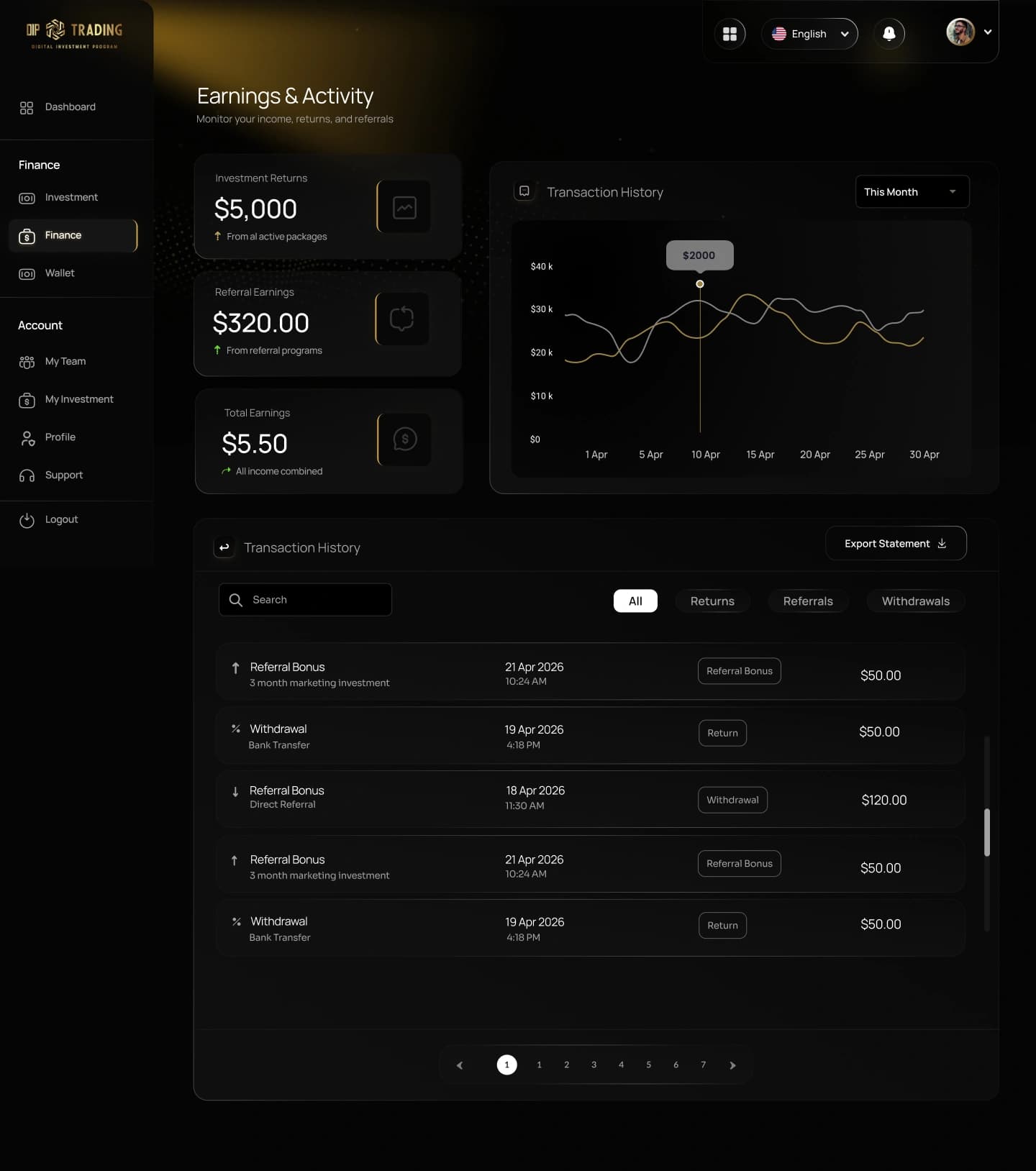Click the $320.00 Referral Earnings value
Viewport: 1036px width, 1171px height.
pyautogui.click(x=261, y=323)
